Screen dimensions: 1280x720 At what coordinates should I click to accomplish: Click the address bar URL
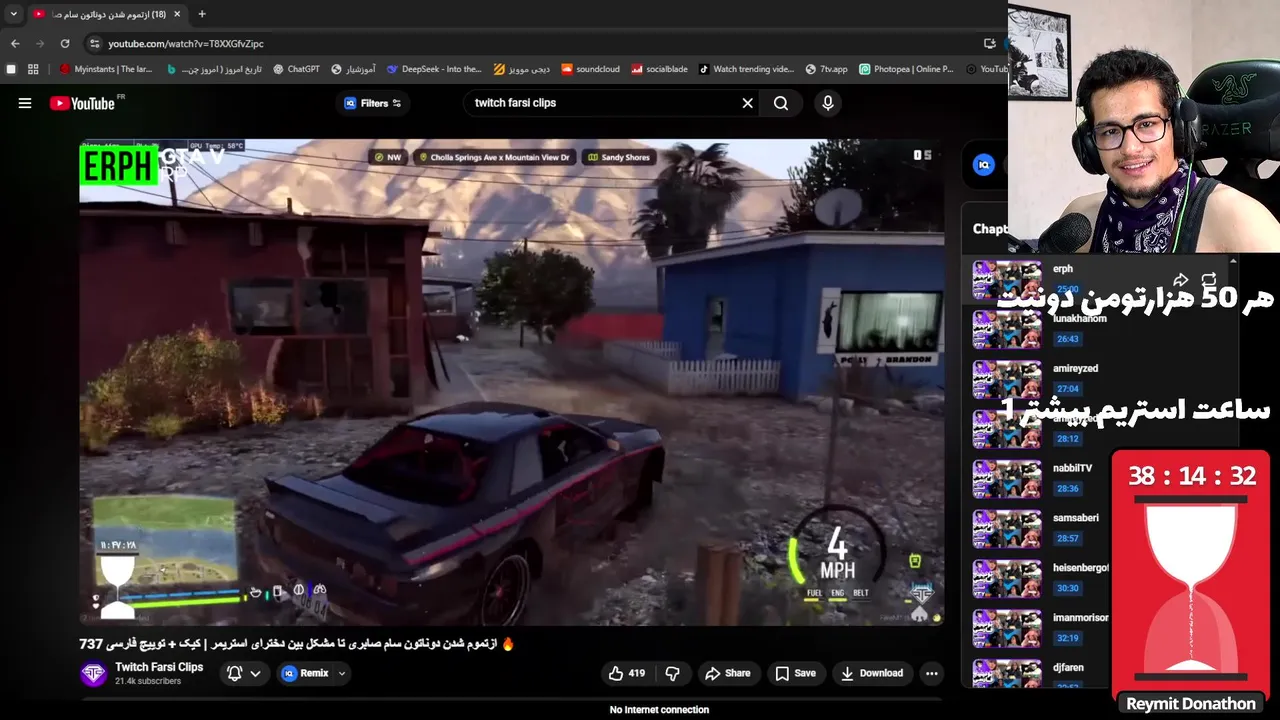click(186, 44)
